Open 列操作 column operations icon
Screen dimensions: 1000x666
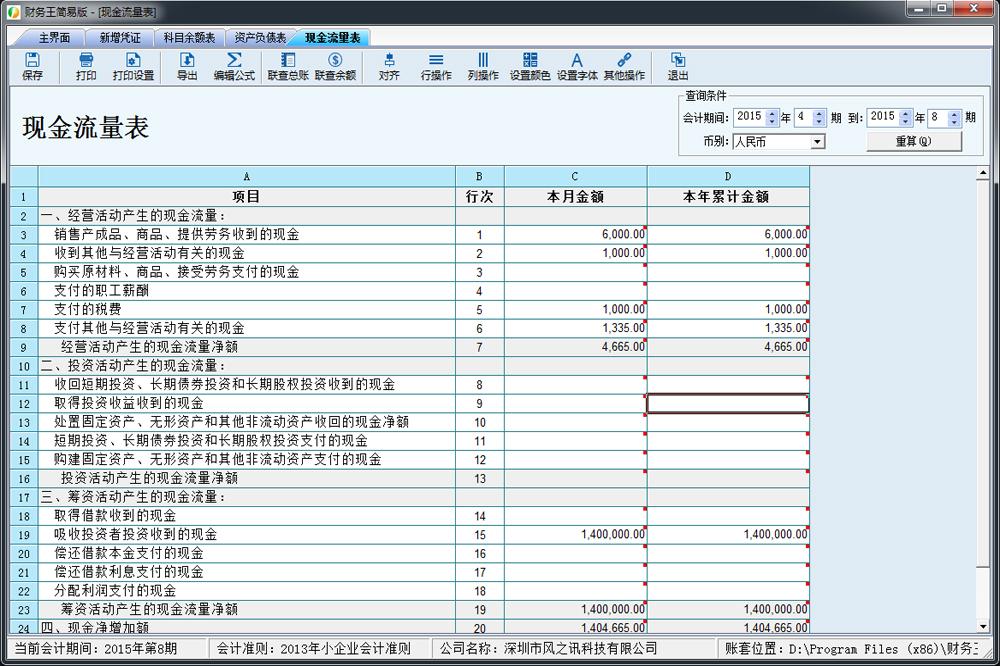pos(483,66)
